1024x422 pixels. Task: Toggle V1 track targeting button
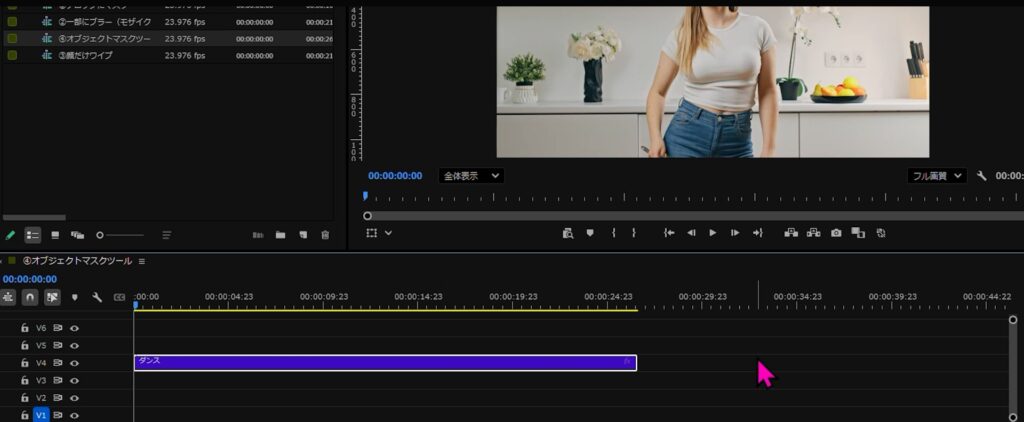coord(41,415)
